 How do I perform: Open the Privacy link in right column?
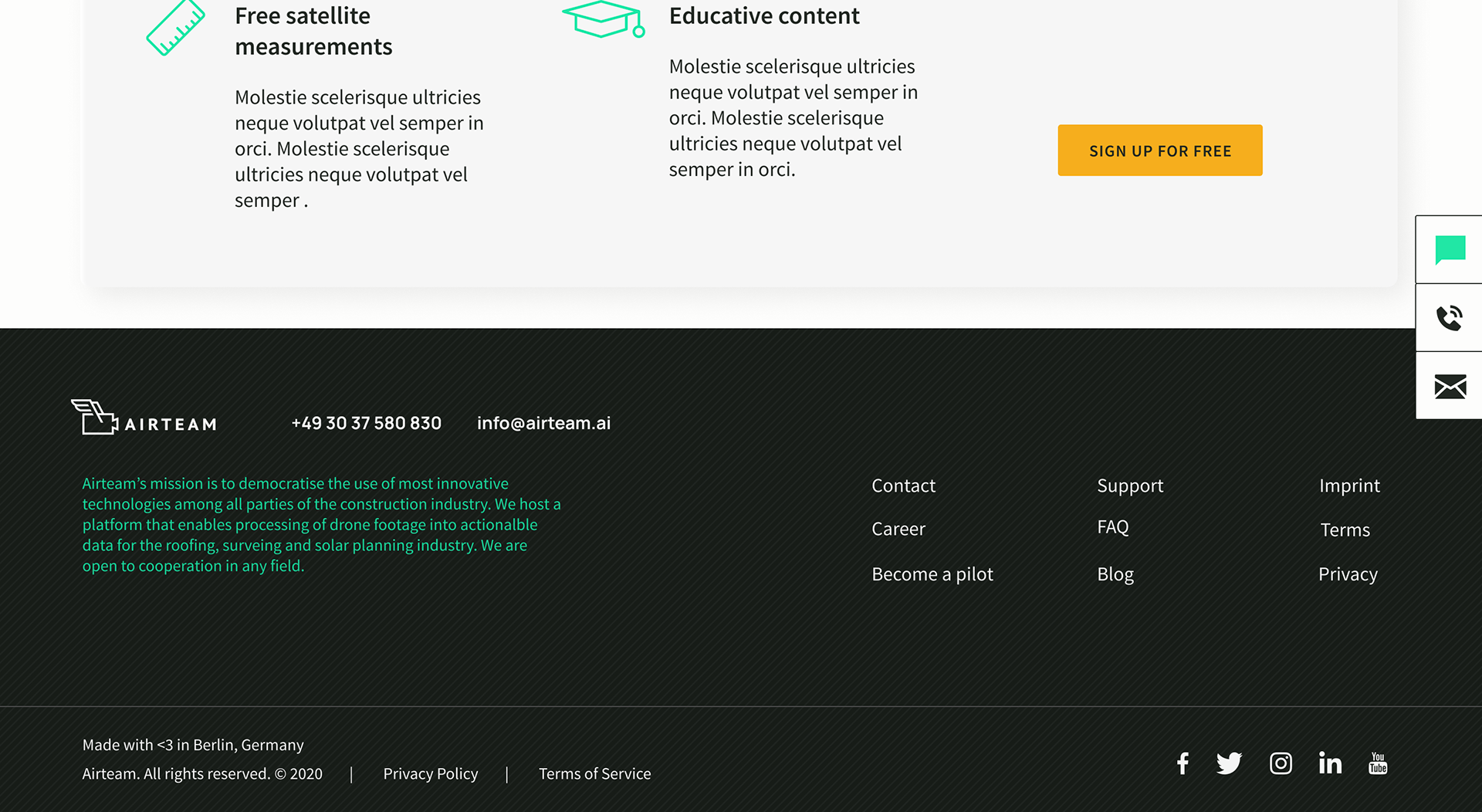coord(1348,574)
